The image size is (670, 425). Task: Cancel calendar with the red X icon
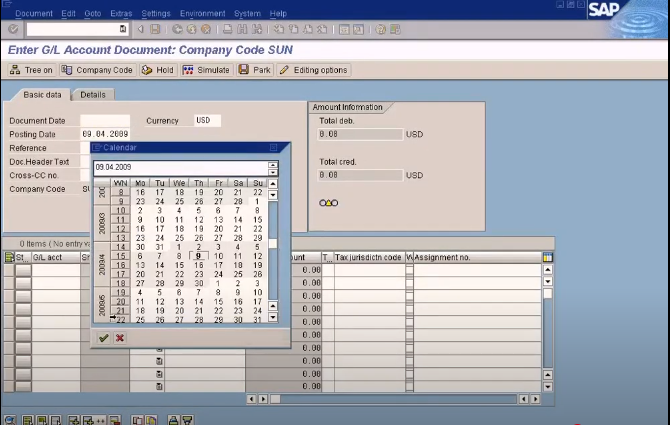120,338
